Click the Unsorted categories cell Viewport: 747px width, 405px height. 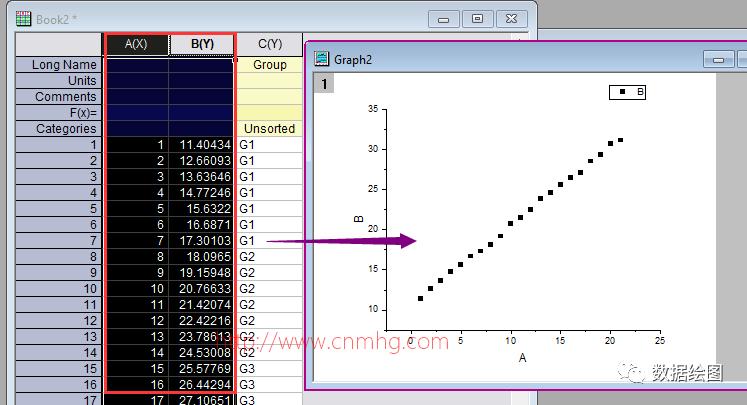pyautogui.click(x=270, y=129)
